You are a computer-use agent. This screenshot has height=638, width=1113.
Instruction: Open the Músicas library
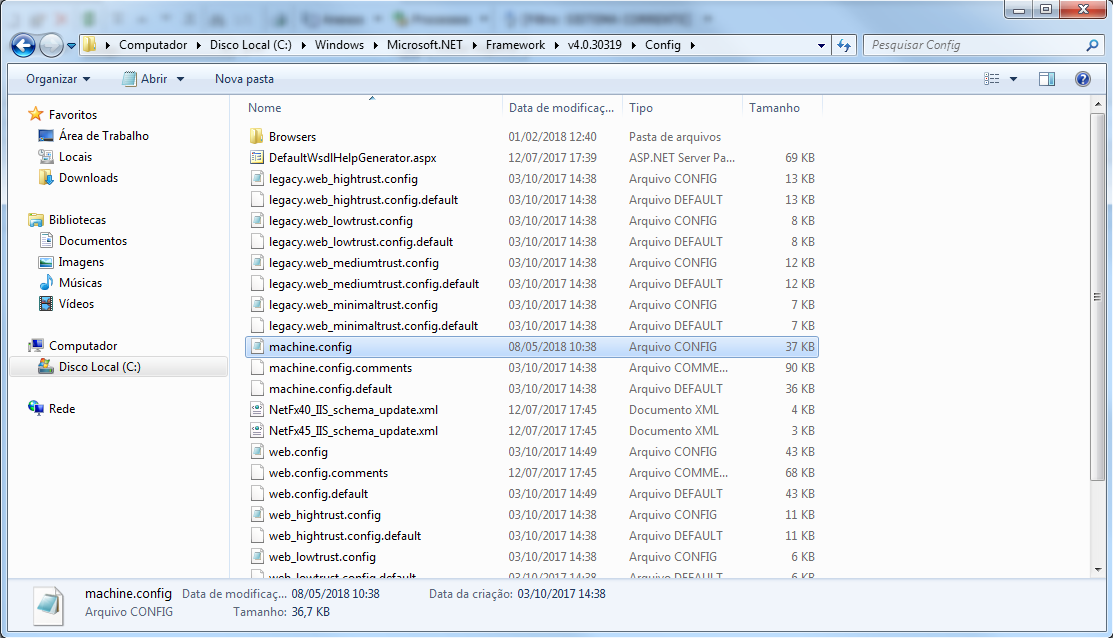click(80, 283)
